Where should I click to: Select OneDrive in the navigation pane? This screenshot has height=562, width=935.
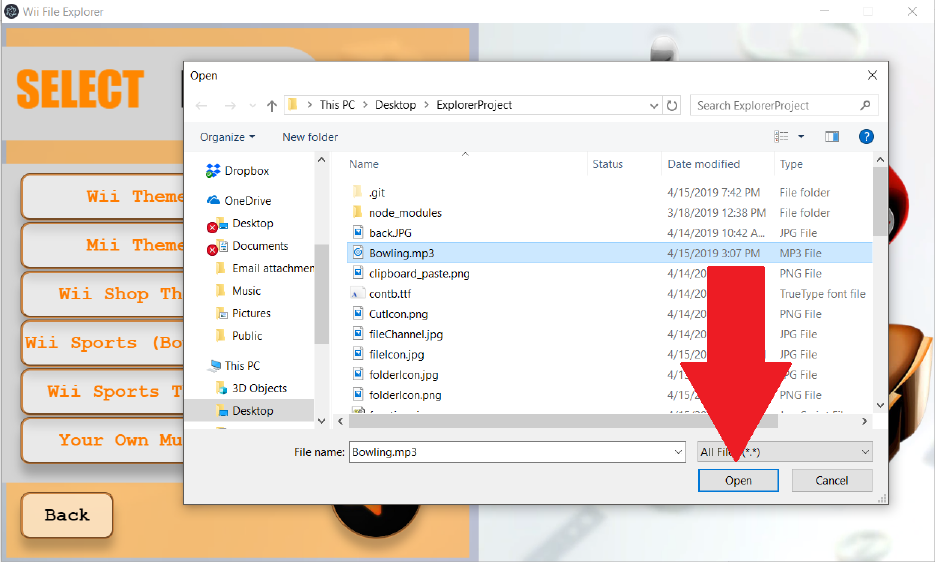[x=239, y=200]
